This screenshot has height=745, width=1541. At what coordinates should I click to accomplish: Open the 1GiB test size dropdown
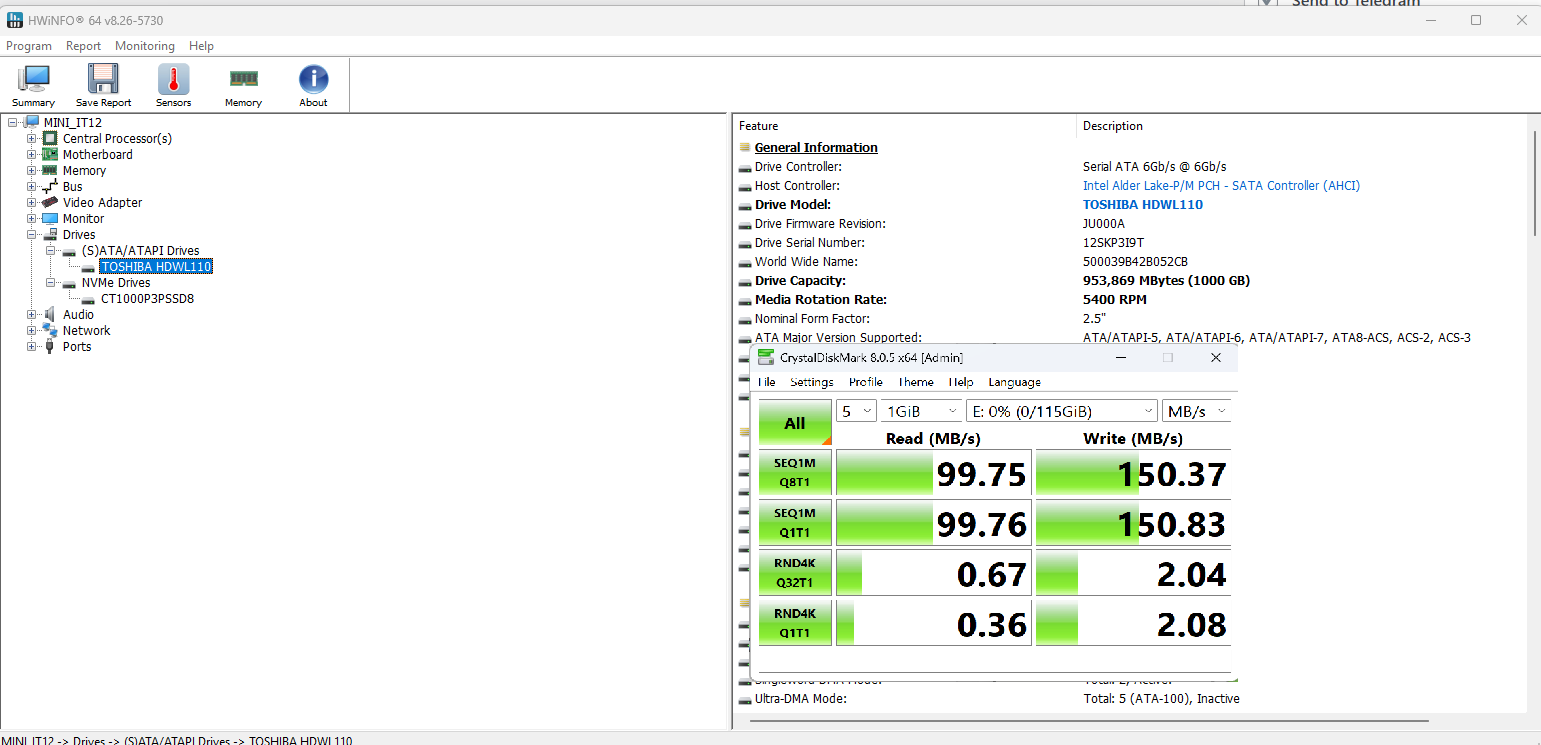[x=921, y=411]
